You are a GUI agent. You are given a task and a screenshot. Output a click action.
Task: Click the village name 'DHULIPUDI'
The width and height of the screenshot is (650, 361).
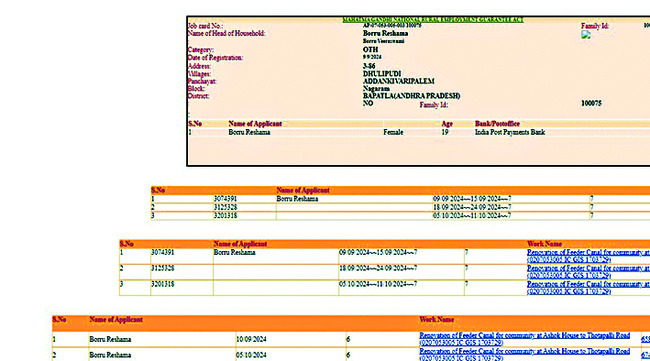click(x=382, y=74)
